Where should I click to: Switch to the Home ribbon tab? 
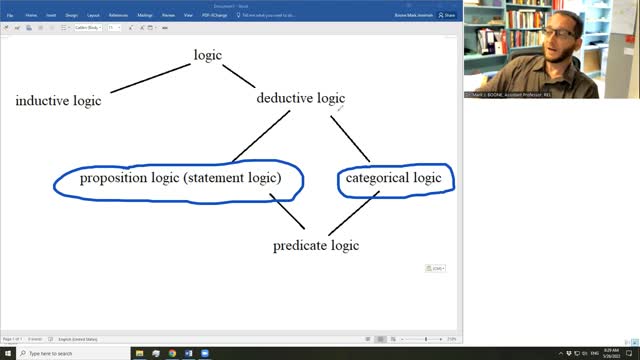pyautogui.click(x=31, y=16)
